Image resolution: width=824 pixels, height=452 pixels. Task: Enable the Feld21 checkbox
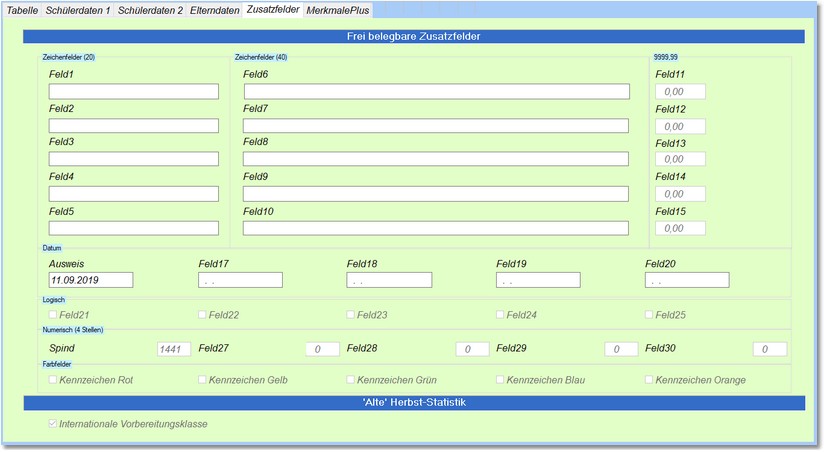coord(54,315)
